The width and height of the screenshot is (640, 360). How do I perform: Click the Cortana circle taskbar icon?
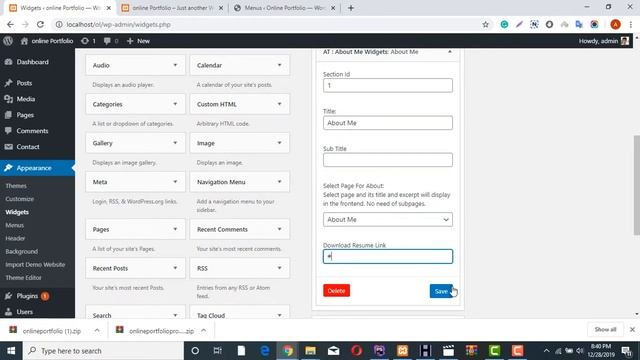(x=195, y=351)
